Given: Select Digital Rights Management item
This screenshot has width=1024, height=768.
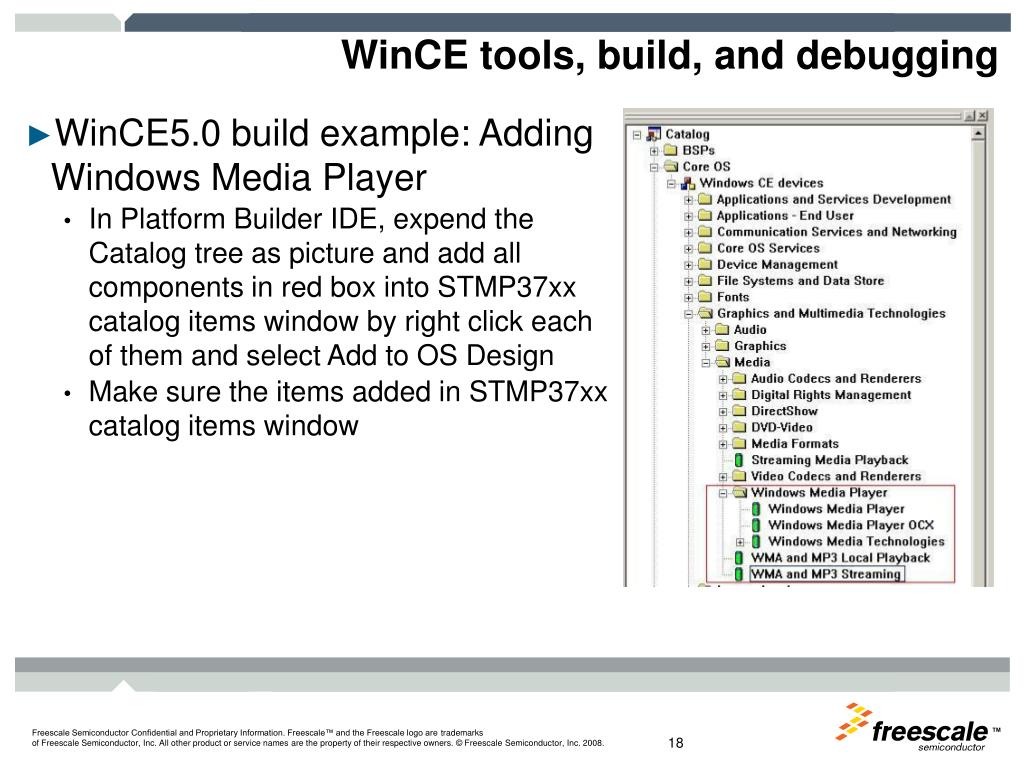Looking at the screenshot, I should coord(831,396).
